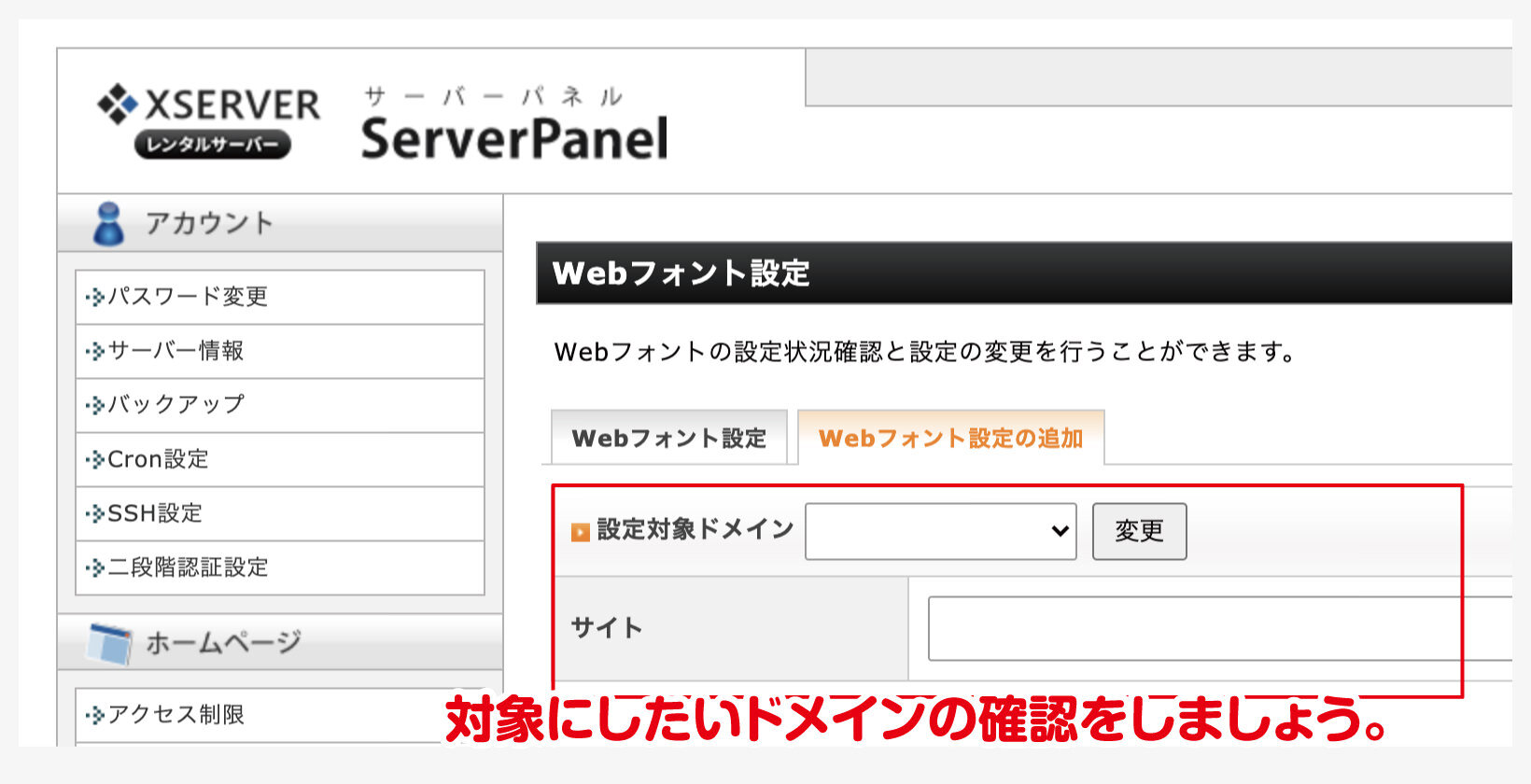Click the ServerPanel title logo
The height and width of the screenshot is (784, 1531).
pos(513,138)
